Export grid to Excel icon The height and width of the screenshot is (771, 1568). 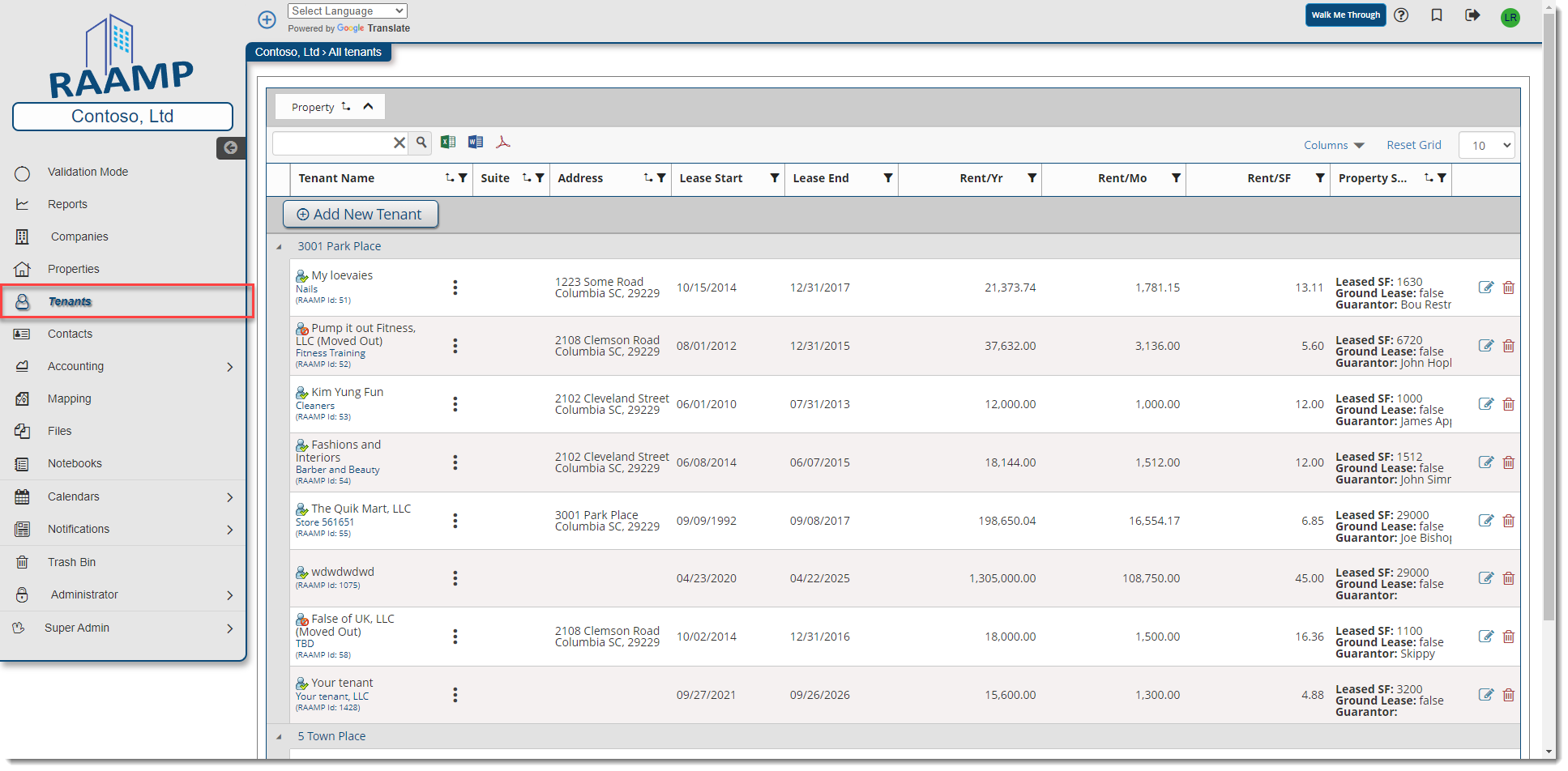(447, 143)
